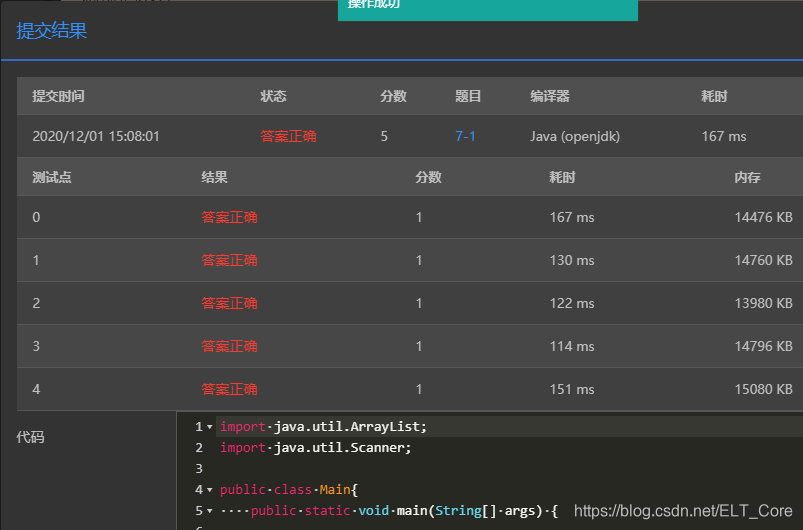The width and height of the screenshot is (803, 530).
Task: Click the 状态 column header
Action: point(273,96)
